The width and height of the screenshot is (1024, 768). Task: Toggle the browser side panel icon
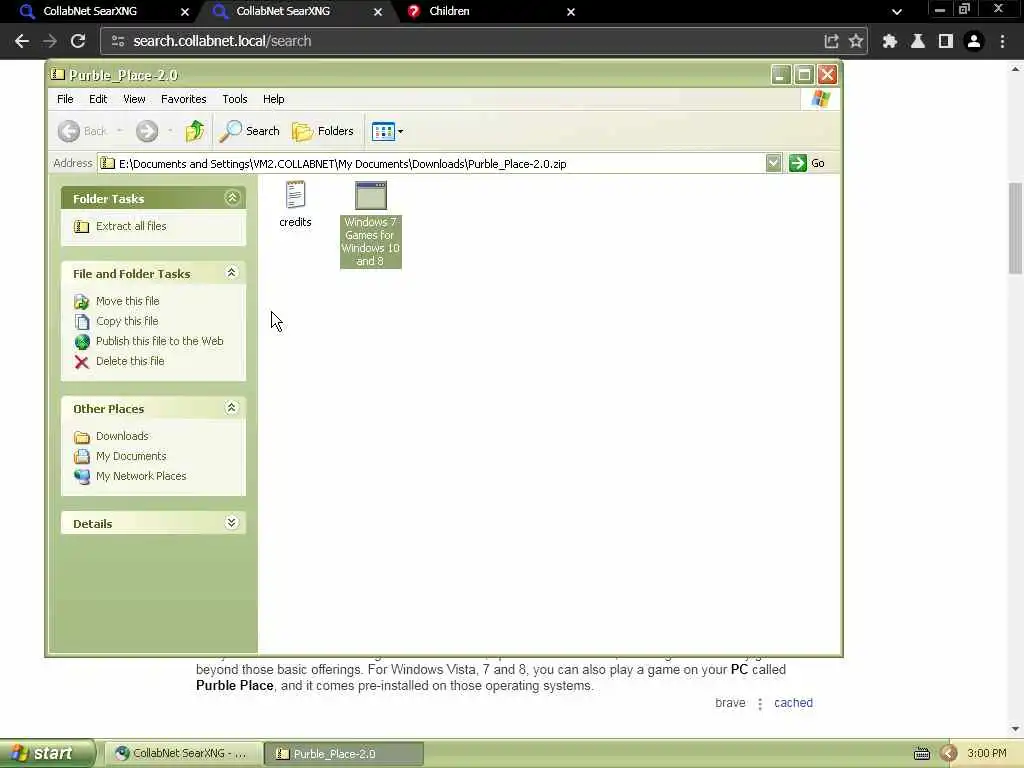[x=946, y=41]
